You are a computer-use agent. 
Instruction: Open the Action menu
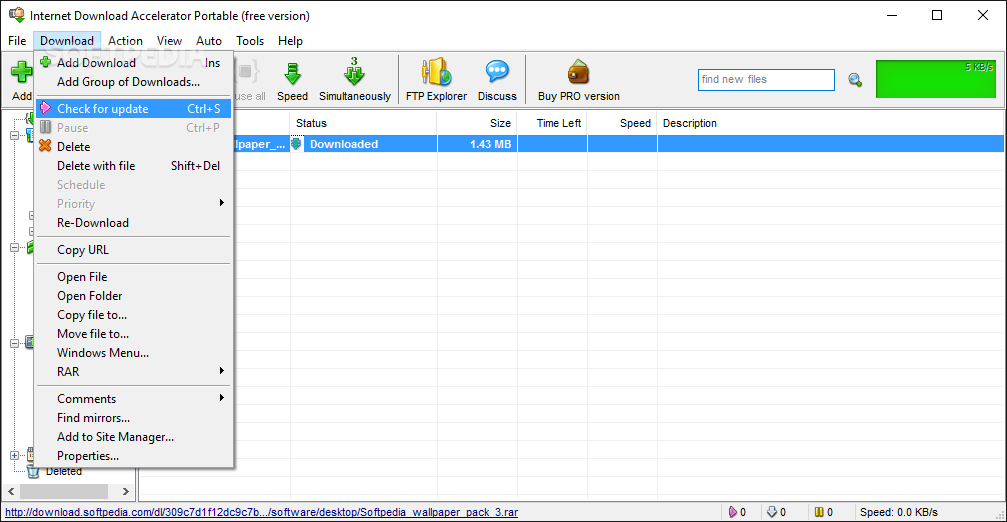(125, 40)
